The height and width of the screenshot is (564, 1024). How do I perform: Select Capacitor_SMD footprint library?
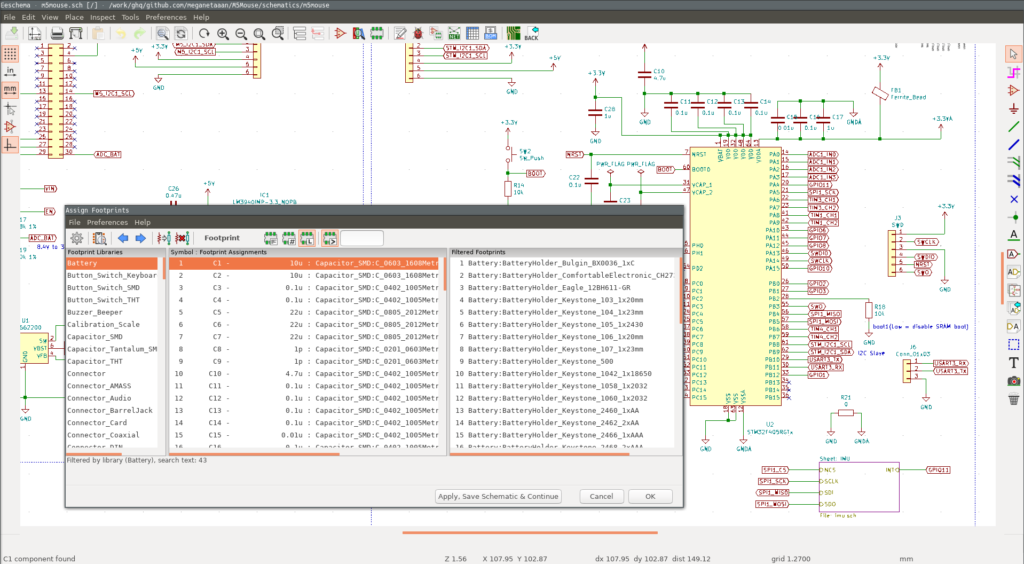(112, 337)
